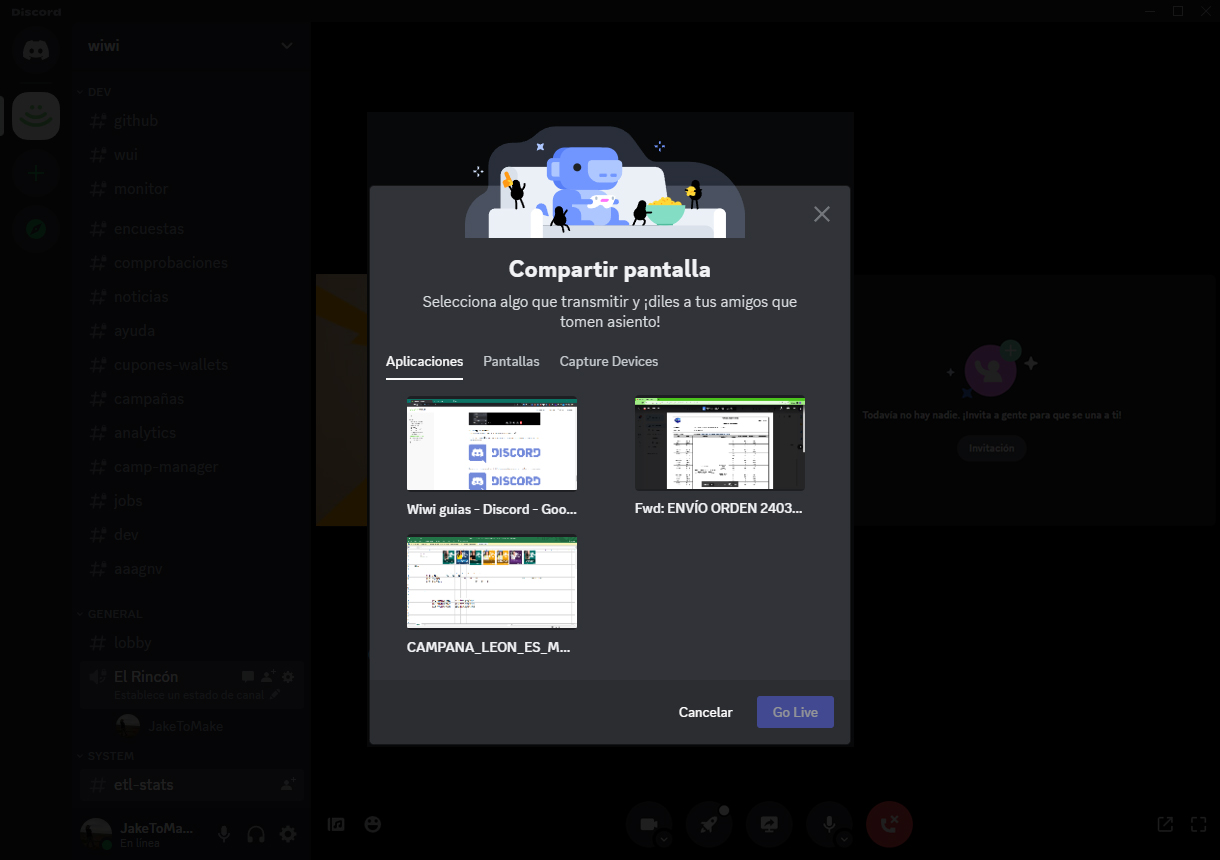Open the explore discoverable servers compass icon

coord(36,229)
